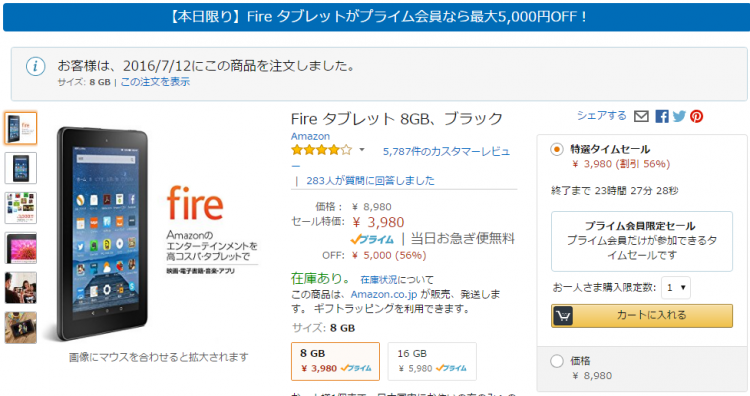Image resolution: width=750 pixels, height=396 pixels.
Task: Share on Facebook icon
Action: (x=662, y=116)
